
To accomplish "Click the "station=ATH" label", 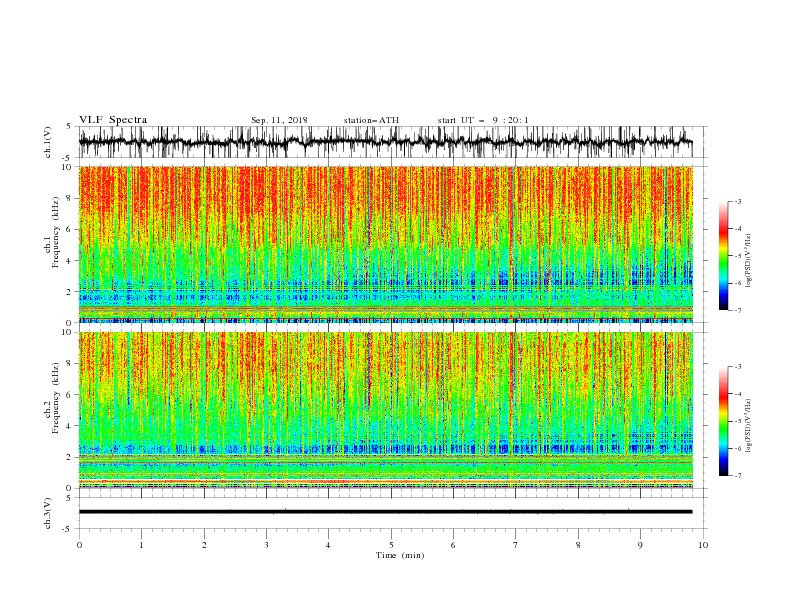I will click(371, 120).
